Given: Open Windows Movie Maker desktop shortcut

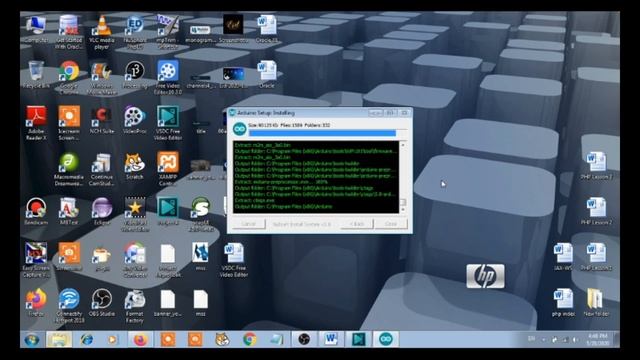Looking at the screenshot, I should (102, 78).
